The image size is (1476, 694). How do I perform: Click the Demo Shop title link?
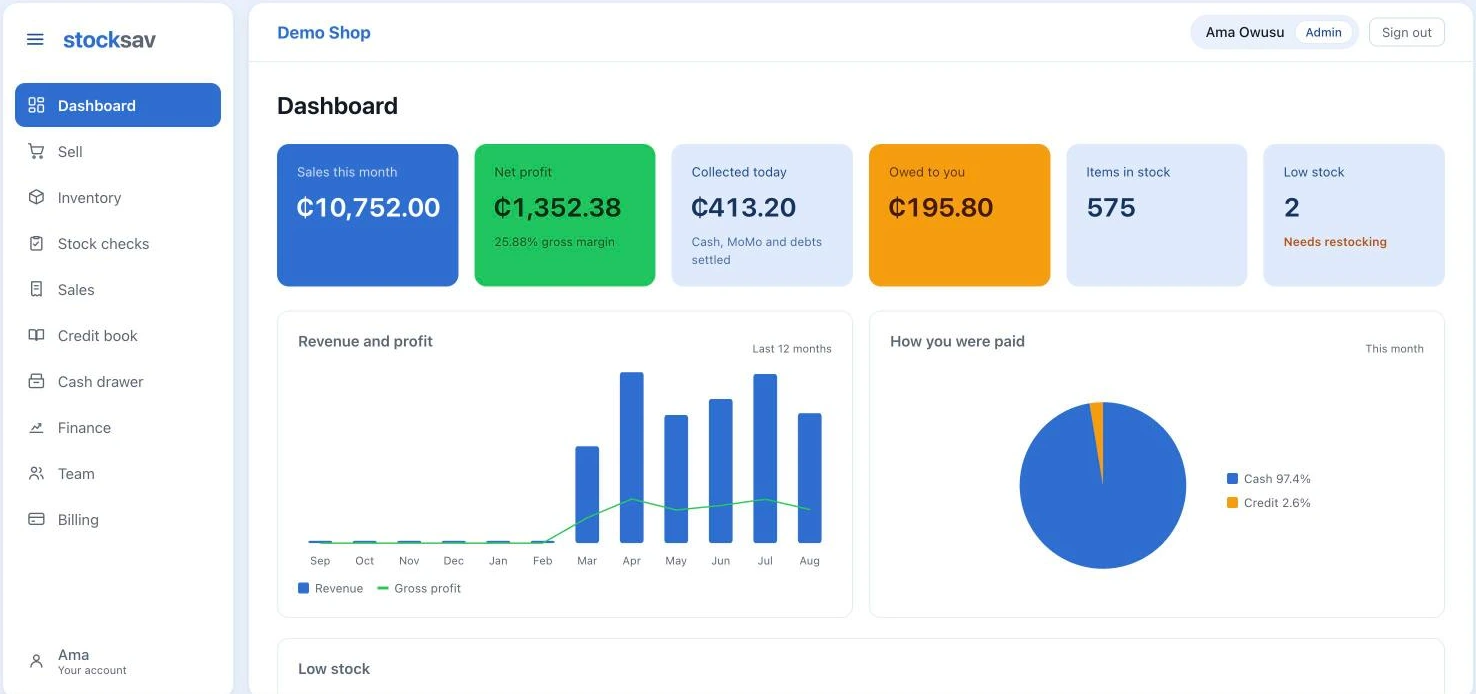324,32
